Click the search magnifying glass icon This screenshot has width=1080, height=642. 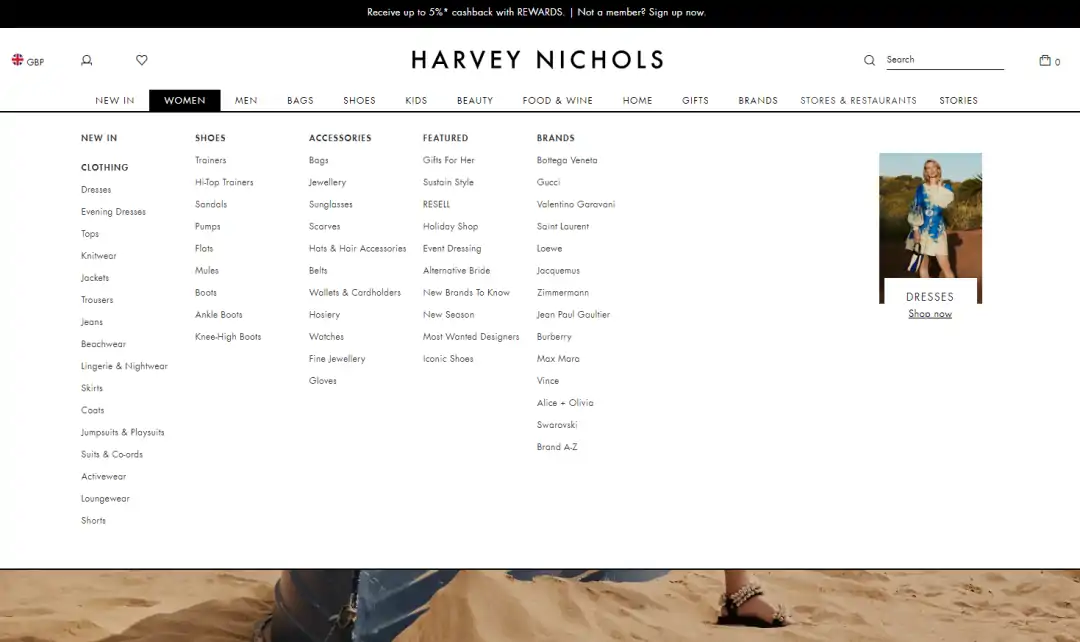[869, 60]
